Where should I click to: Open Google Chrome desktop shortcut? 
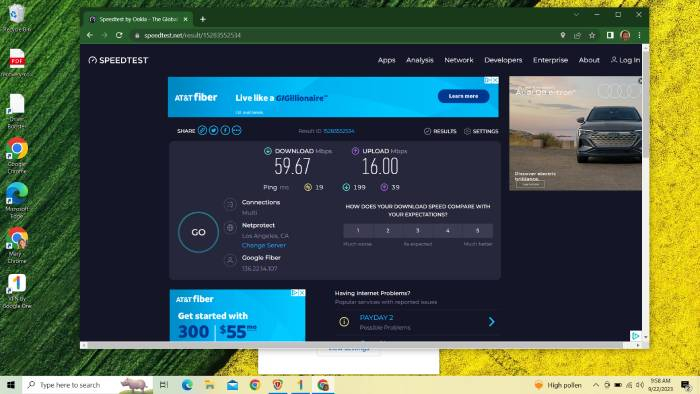click(17, 155)
